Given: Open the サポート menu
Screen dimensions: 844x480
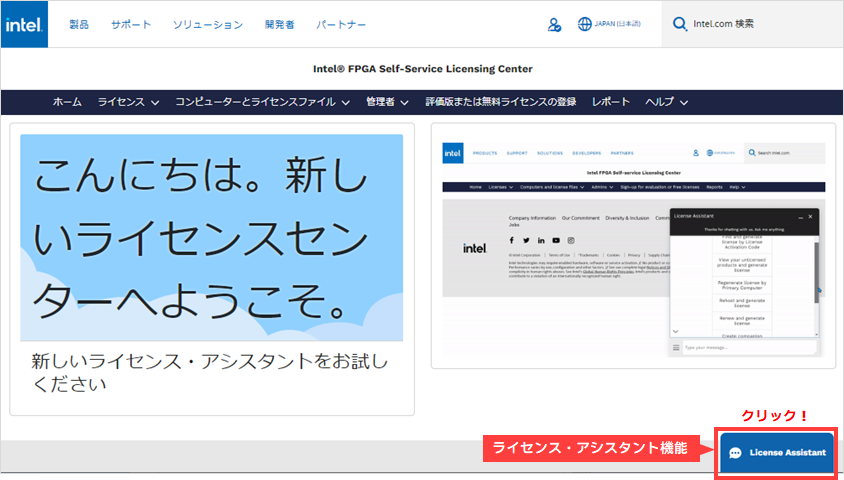Looking at the screenshot, I should (x=131, y=24).
